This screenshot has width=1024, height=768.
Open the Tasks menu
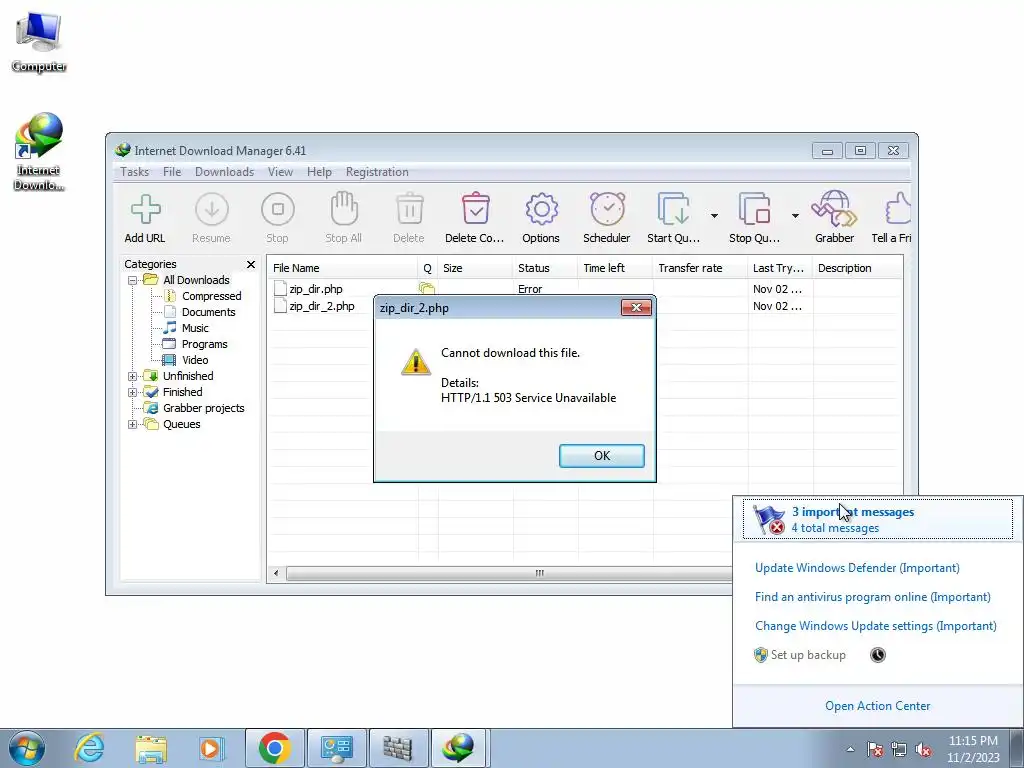coord(135,172)
